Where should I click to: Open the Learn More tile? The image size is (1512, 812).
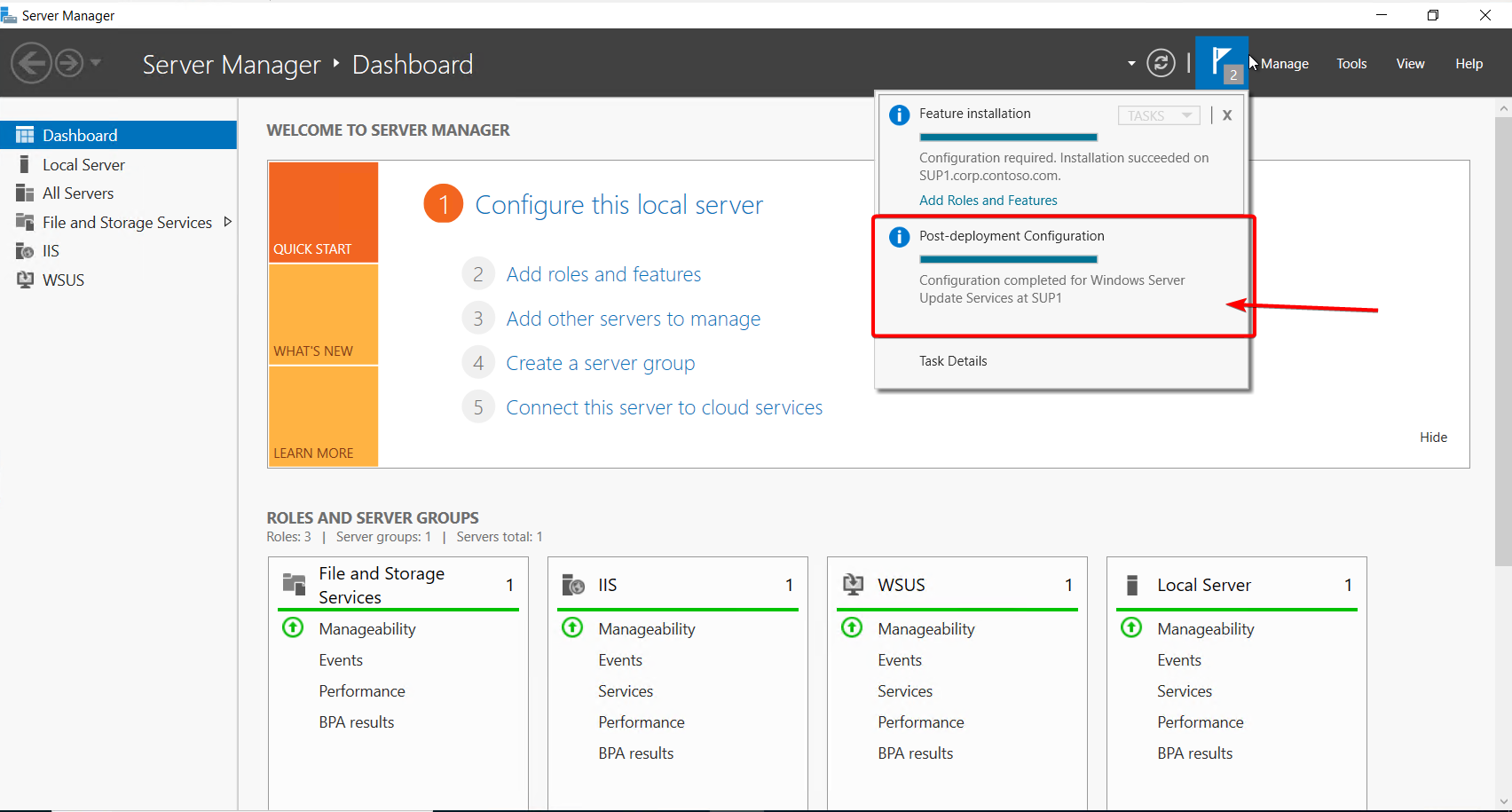pyautogui.click(x=323, y=416)
